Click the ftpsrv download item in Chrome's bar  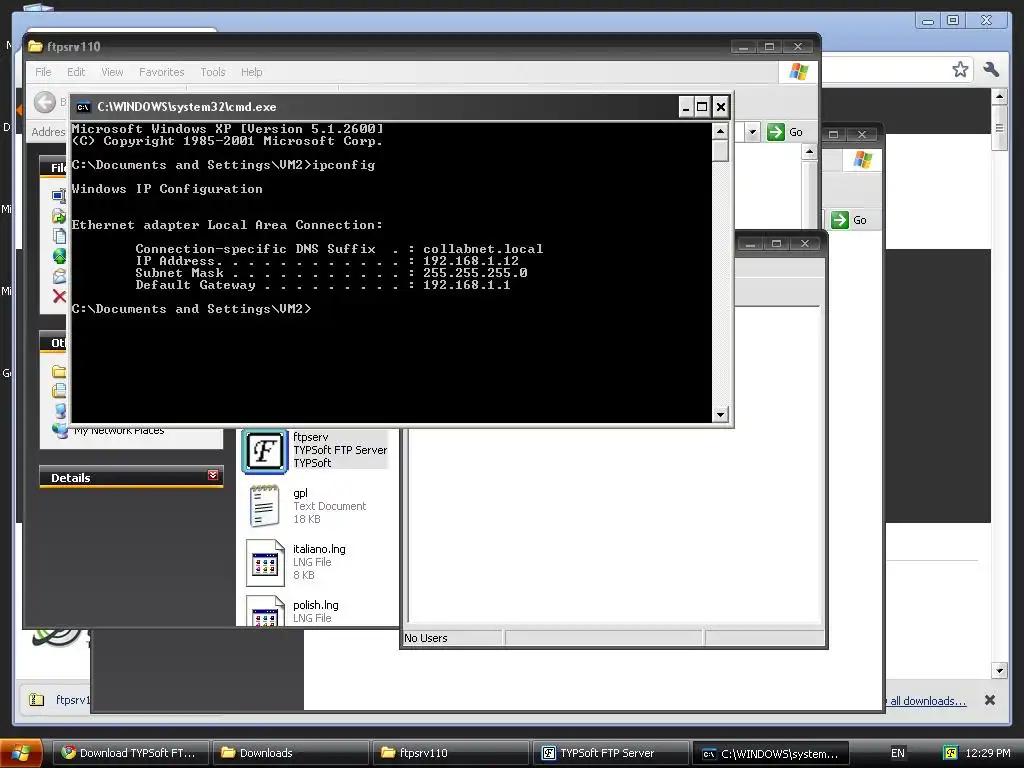pos(57,700)
